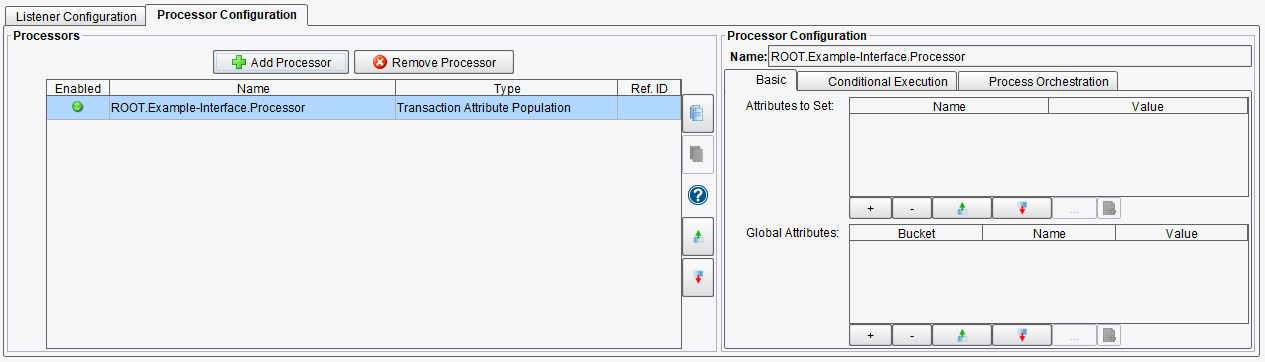
Task: Move global attribute up
Action: point(961,335)
